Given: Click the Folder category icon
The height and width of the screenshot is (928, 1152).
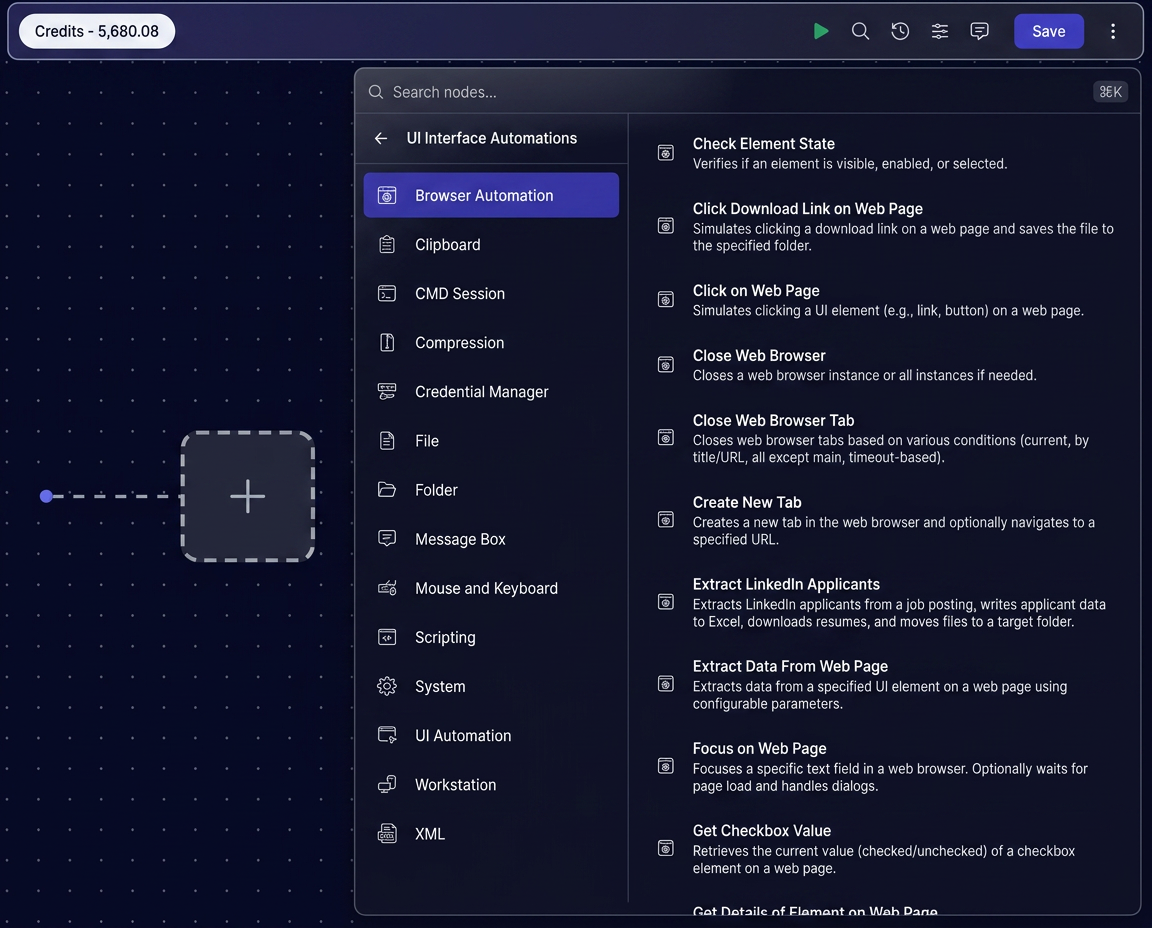Looking at the screenshot, I should click(x=387, y=490).
